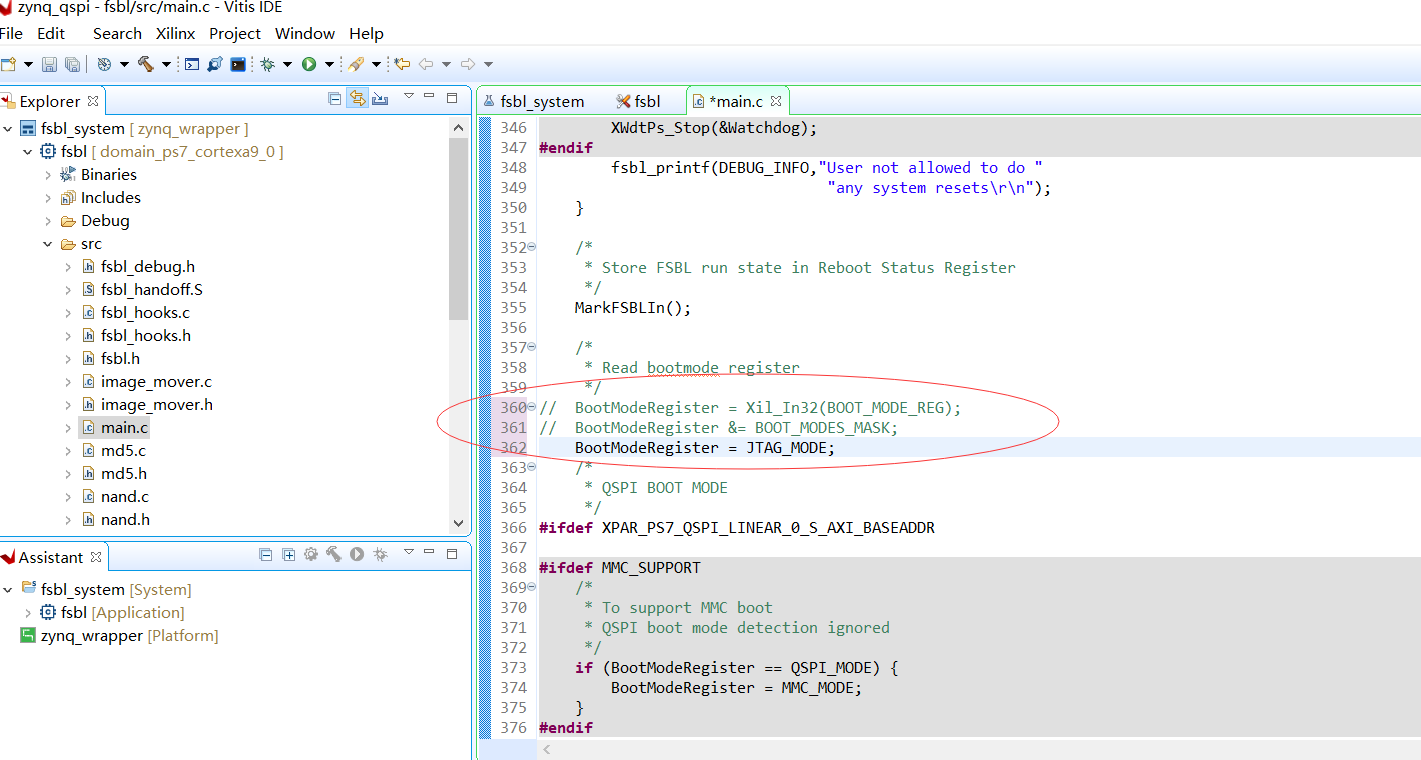Open the Xilinx menu
This screenshot has height=760, width=1421.
point(176,33)
